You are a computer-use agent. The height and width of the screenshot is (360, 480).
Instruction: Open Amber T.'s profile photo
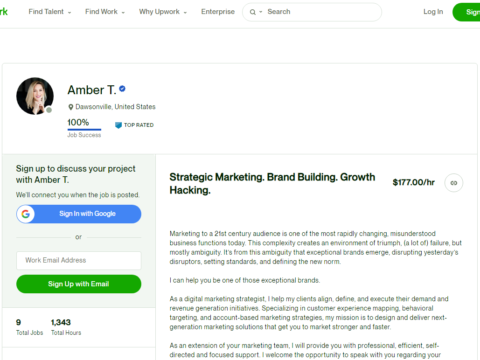click(35, 96)
